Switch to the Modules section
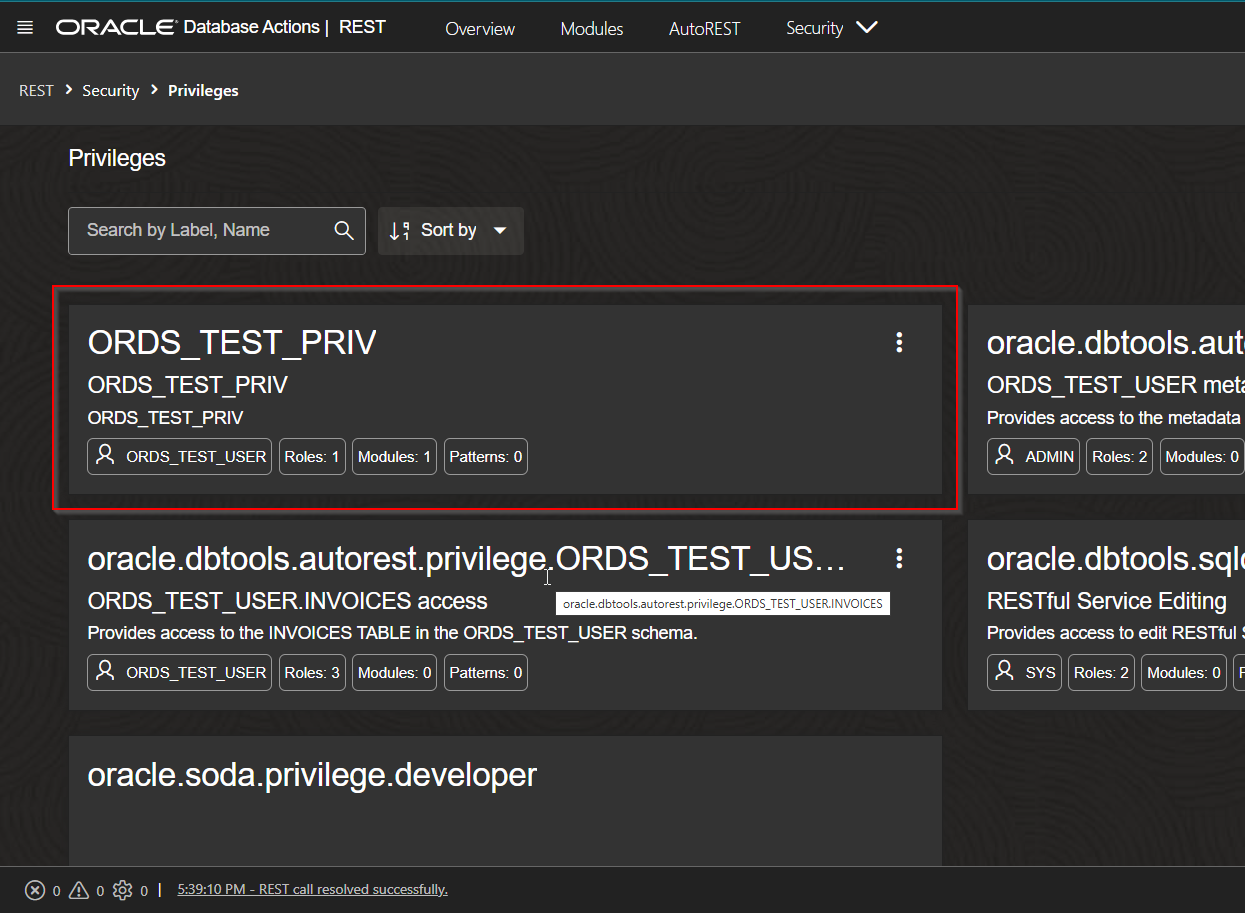 click(591, 29)
